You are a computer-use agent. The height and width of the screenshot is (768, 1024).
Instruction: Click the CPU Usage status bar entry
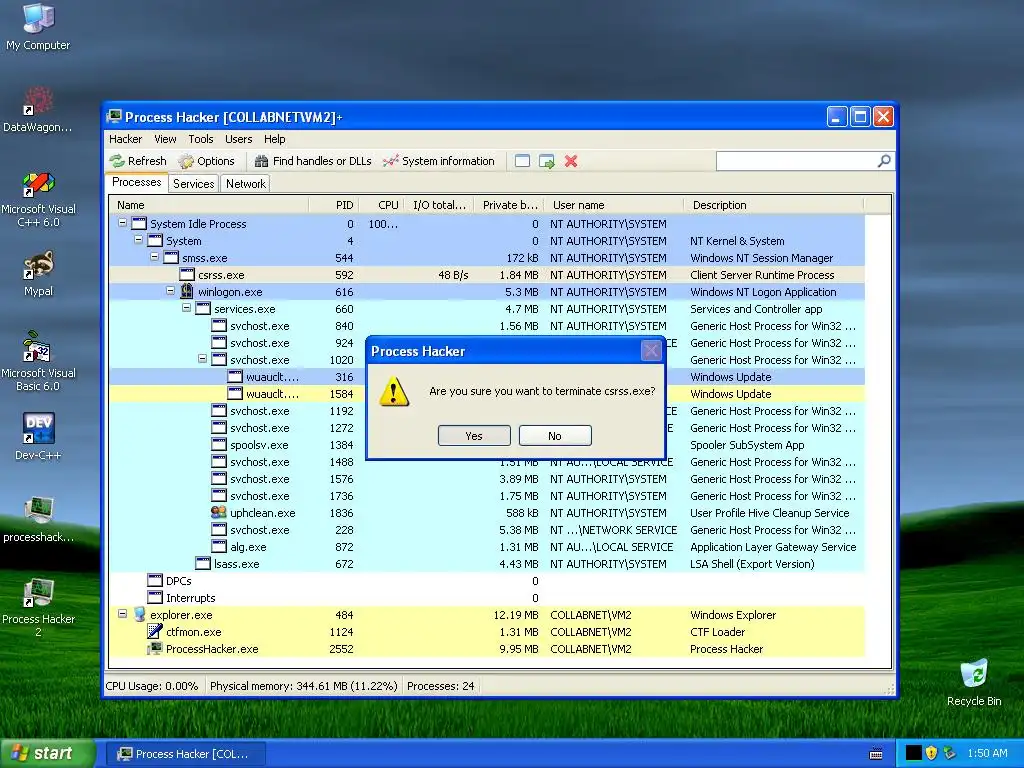point(152,686)
